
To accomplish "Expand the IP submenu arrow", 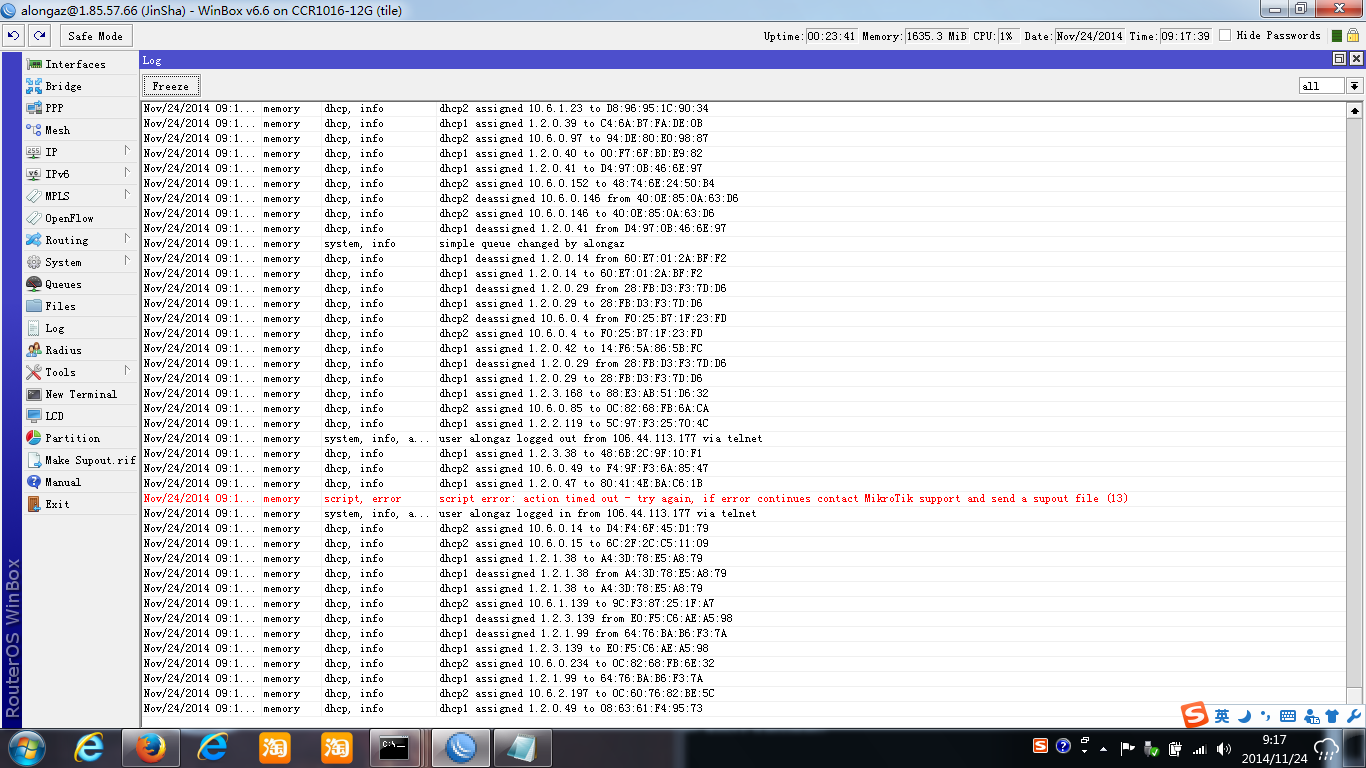I will click(x=127, y=151).
